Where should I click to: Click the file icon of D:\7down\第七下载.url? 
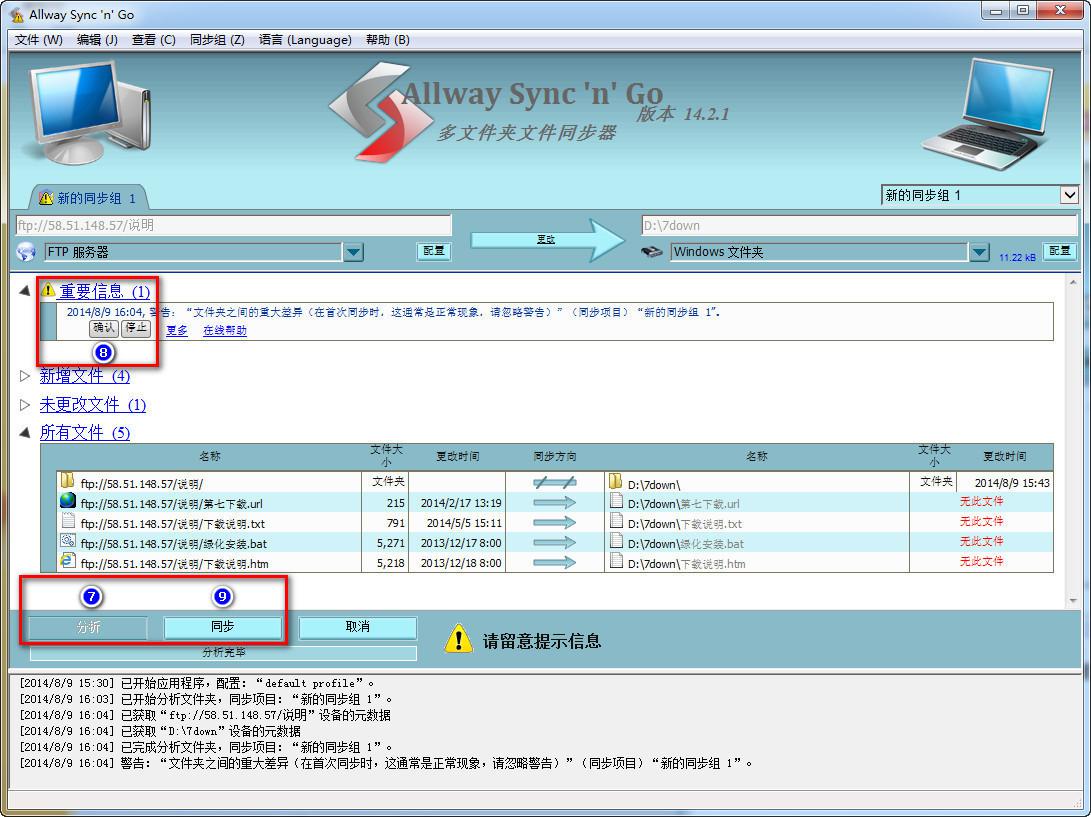point(616,501)
